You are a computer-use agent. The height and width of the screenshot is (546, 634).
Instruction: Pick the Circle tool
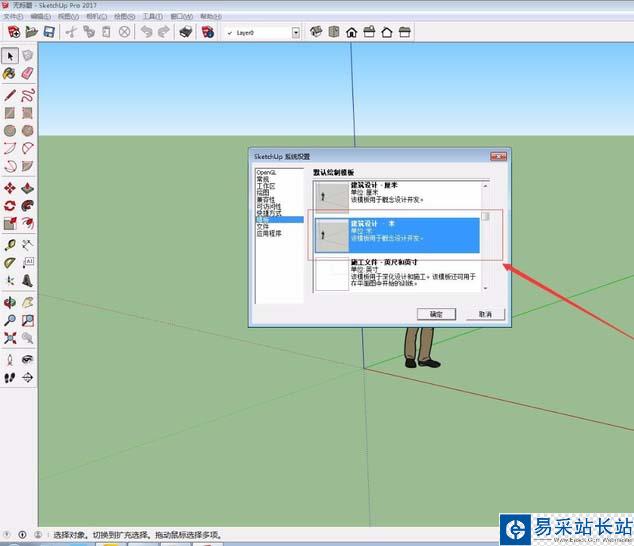pos(10,131)
